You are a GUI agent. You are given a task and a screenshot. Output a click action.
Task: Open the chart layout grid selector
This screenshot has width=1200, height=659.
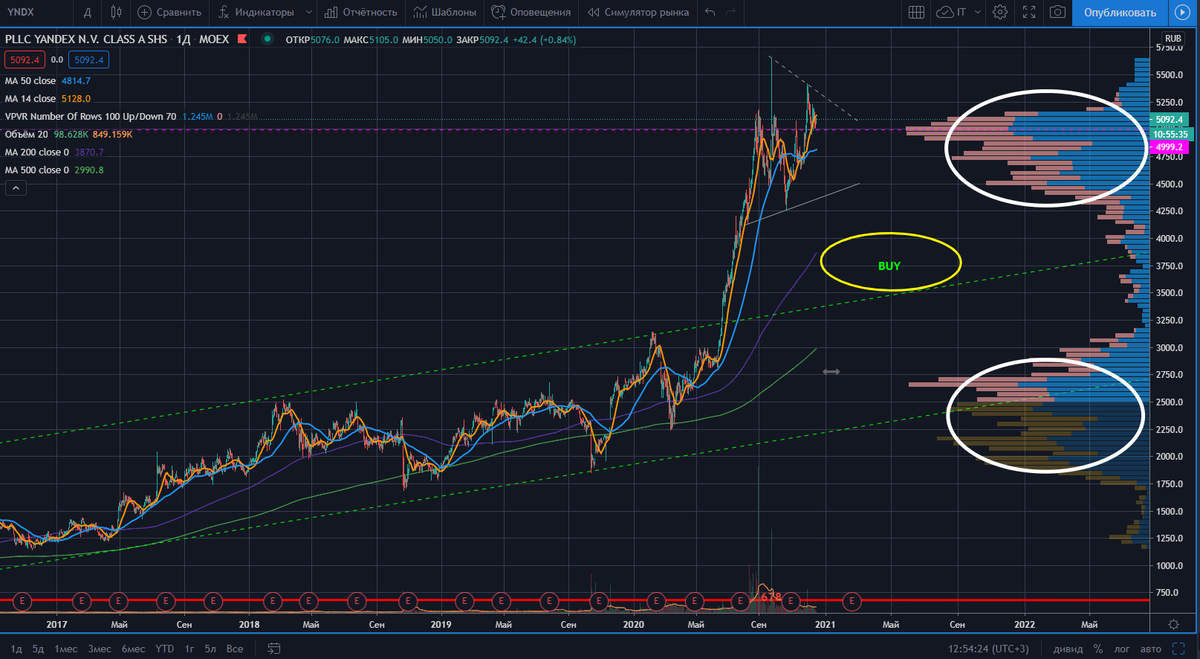917,13
